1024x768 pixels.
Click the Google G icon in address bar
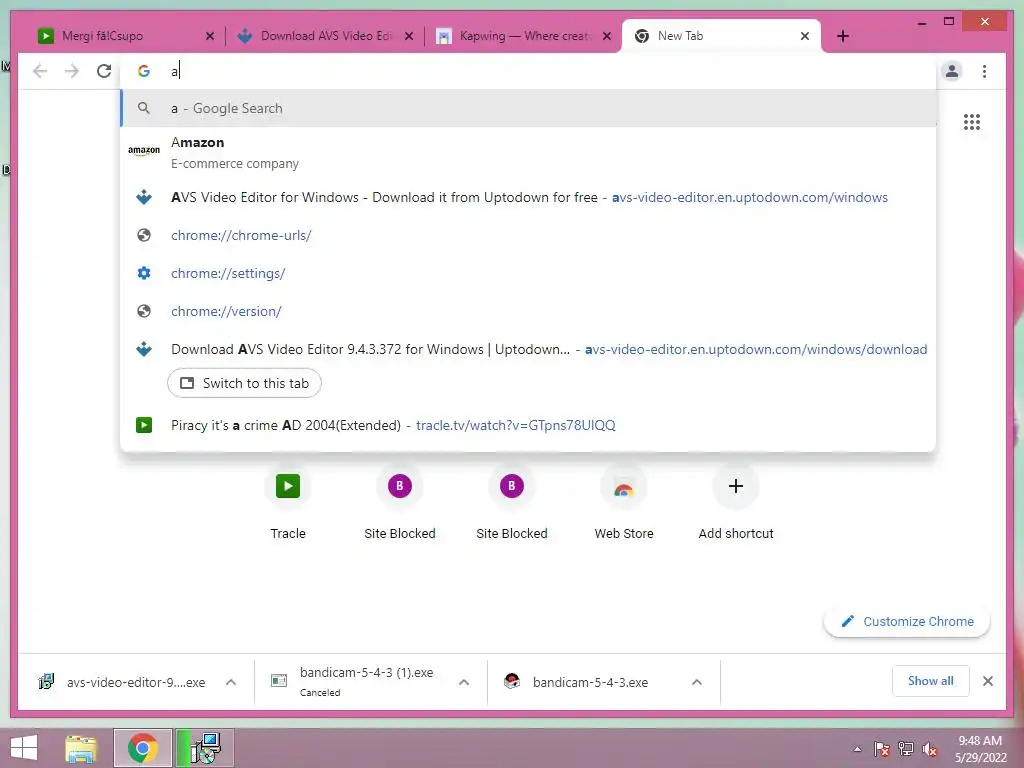[144, 71]
